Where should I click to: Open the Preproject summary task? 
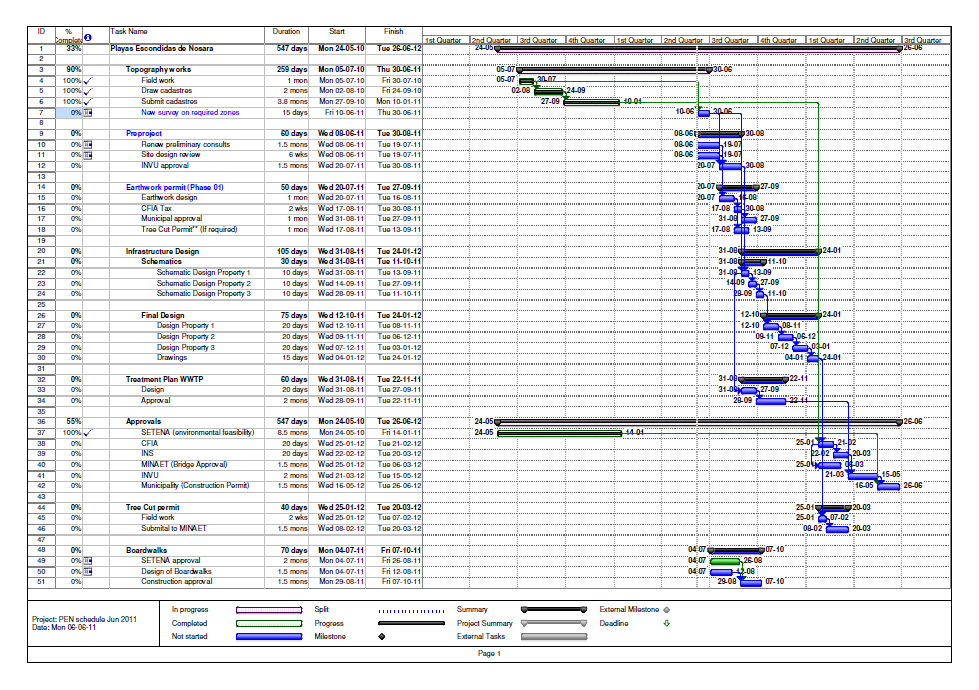click(x=144, y=134)
